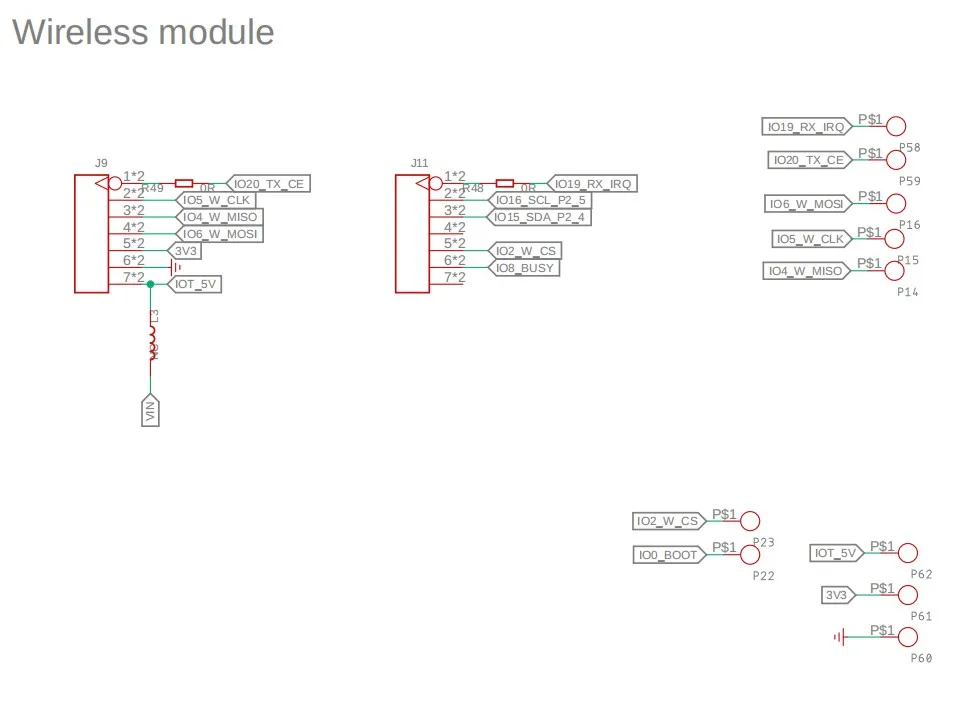Click ground symbol connected to P60
This screenshot has height=705, width=955.
click(840, 637)
